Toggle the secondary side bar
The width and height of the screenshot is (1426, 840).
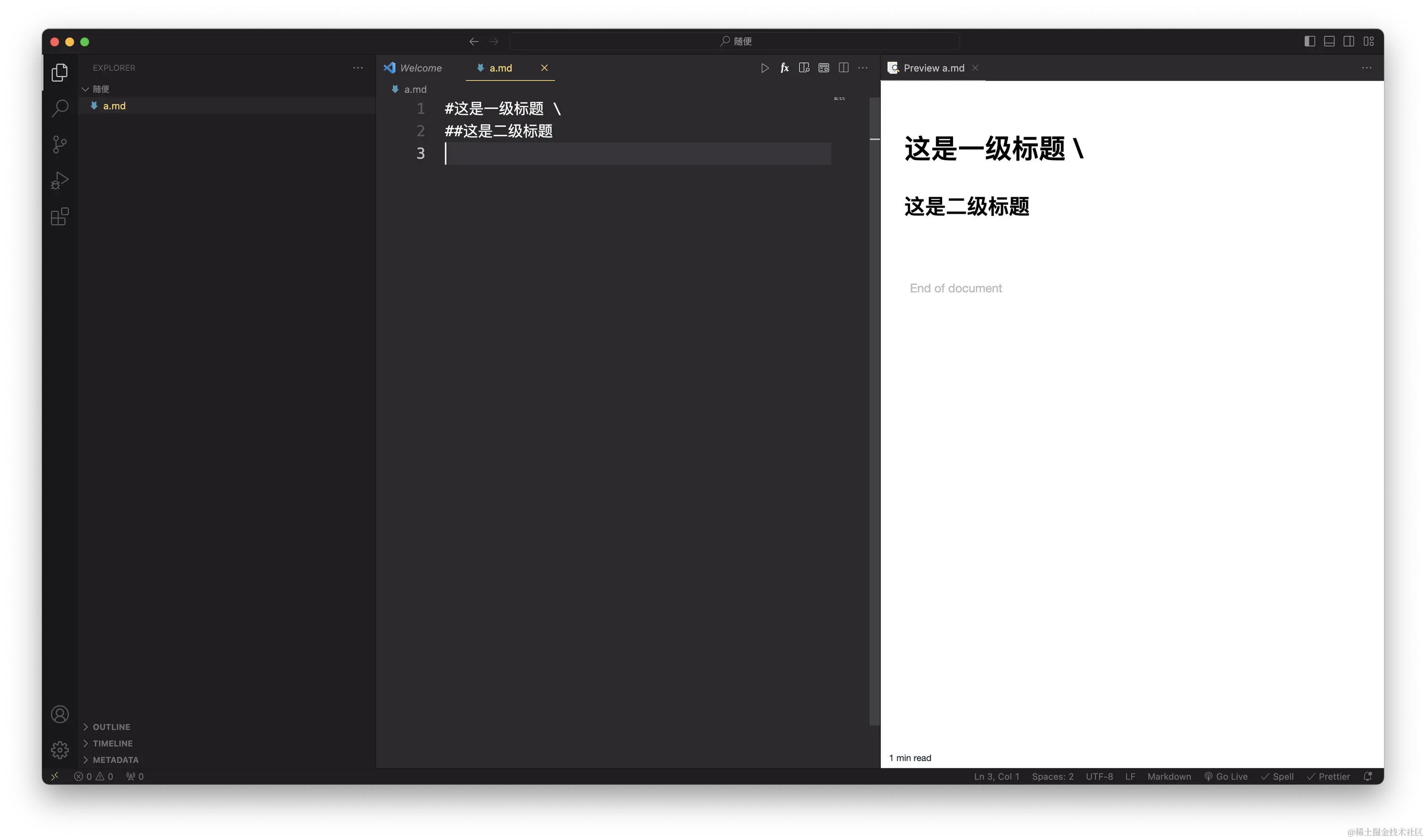[x=1349, y=41]
